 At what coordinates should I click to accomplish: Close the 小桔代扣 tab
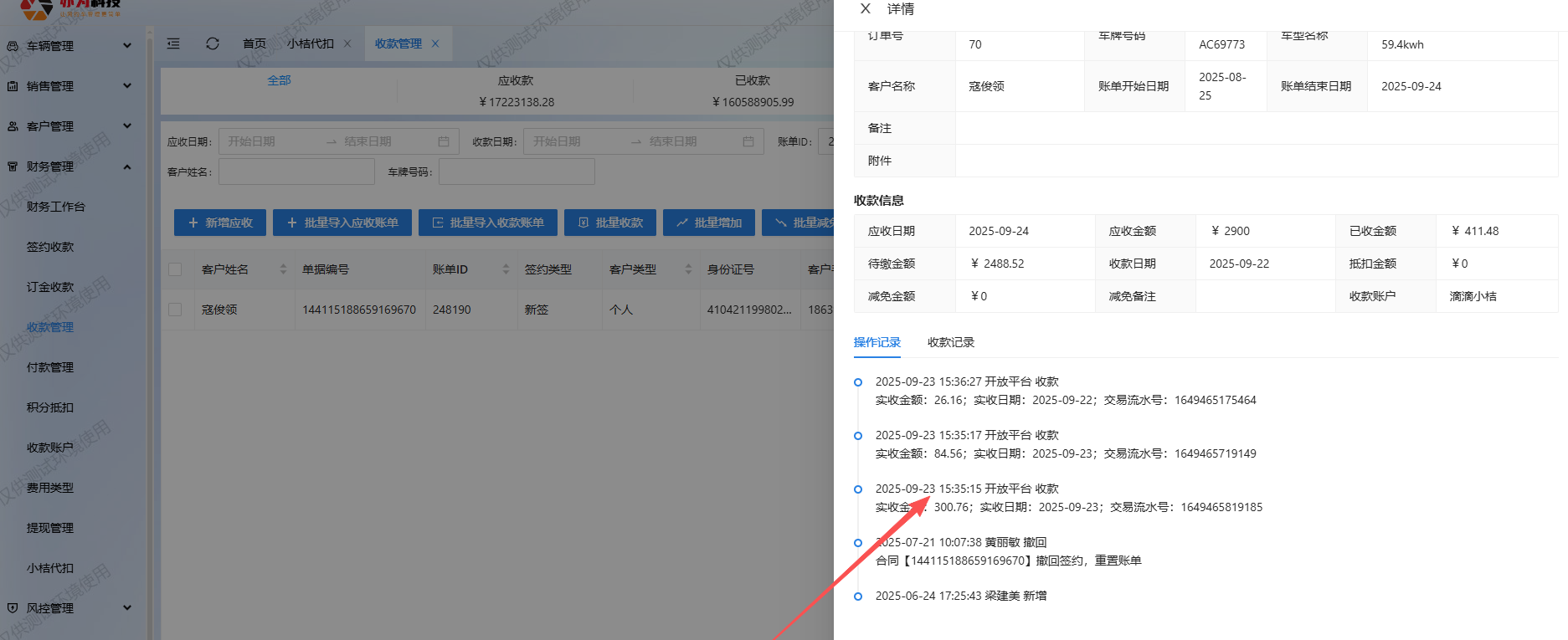[x=347, y=44]
